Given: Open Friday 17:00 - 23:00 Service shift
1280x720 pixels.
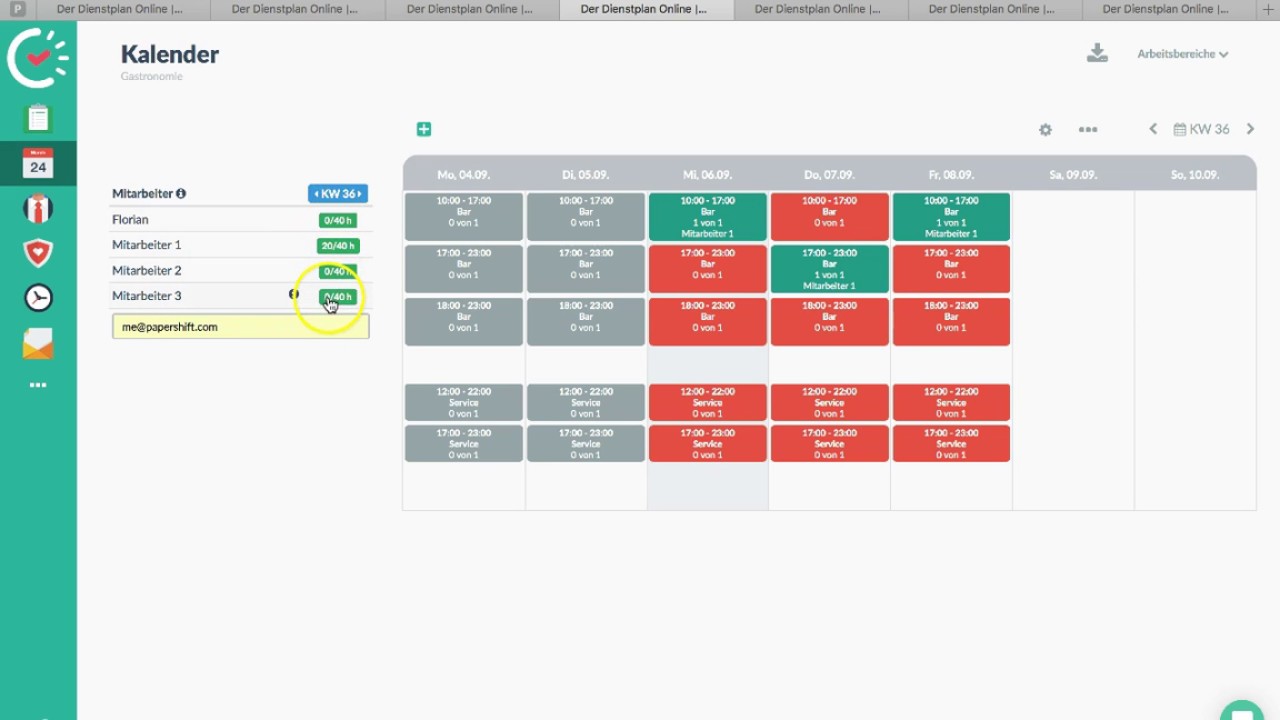Looking at the screenshot, I should coord(952,443).
